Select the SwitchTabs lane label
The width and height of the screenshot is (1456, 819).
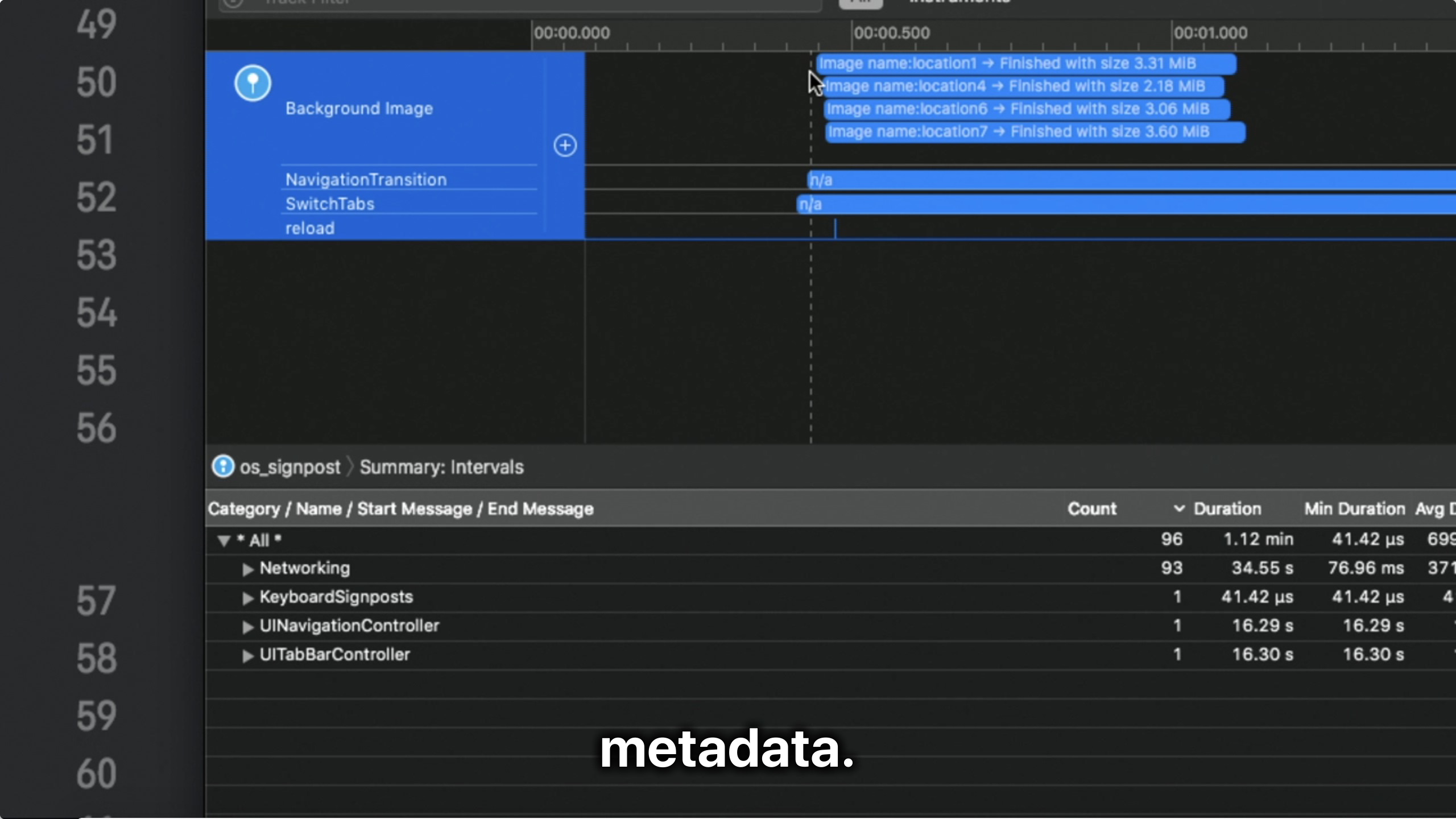pos(330,204)
